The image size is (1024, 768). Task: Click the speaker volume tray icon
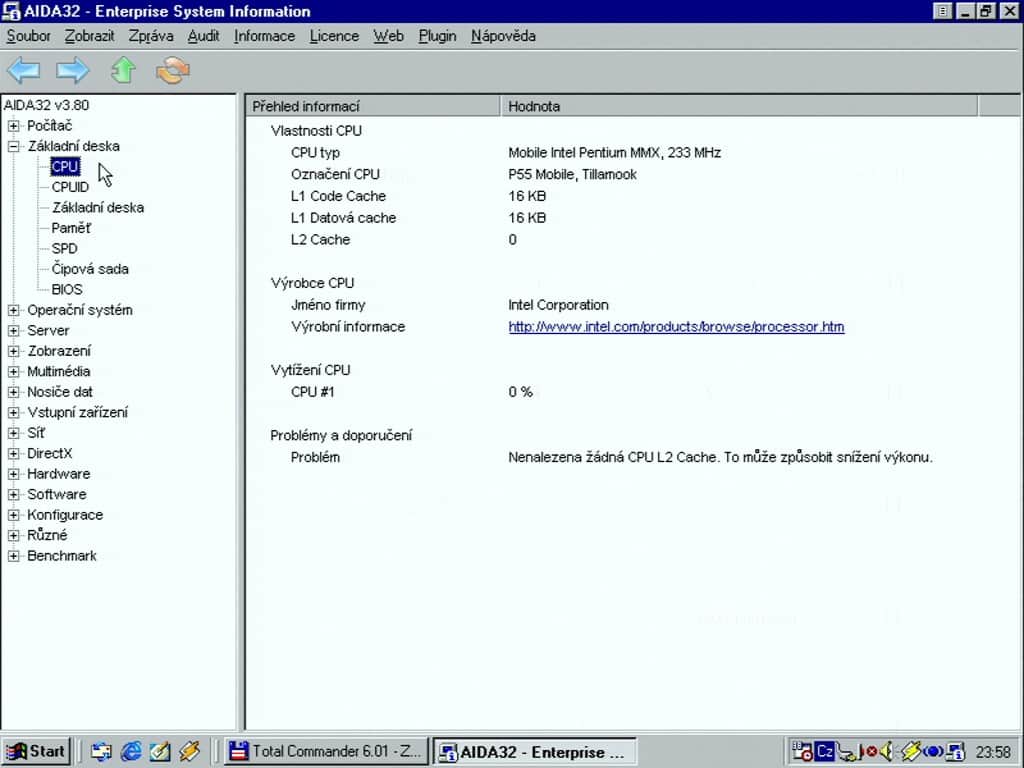click(887, 751)
